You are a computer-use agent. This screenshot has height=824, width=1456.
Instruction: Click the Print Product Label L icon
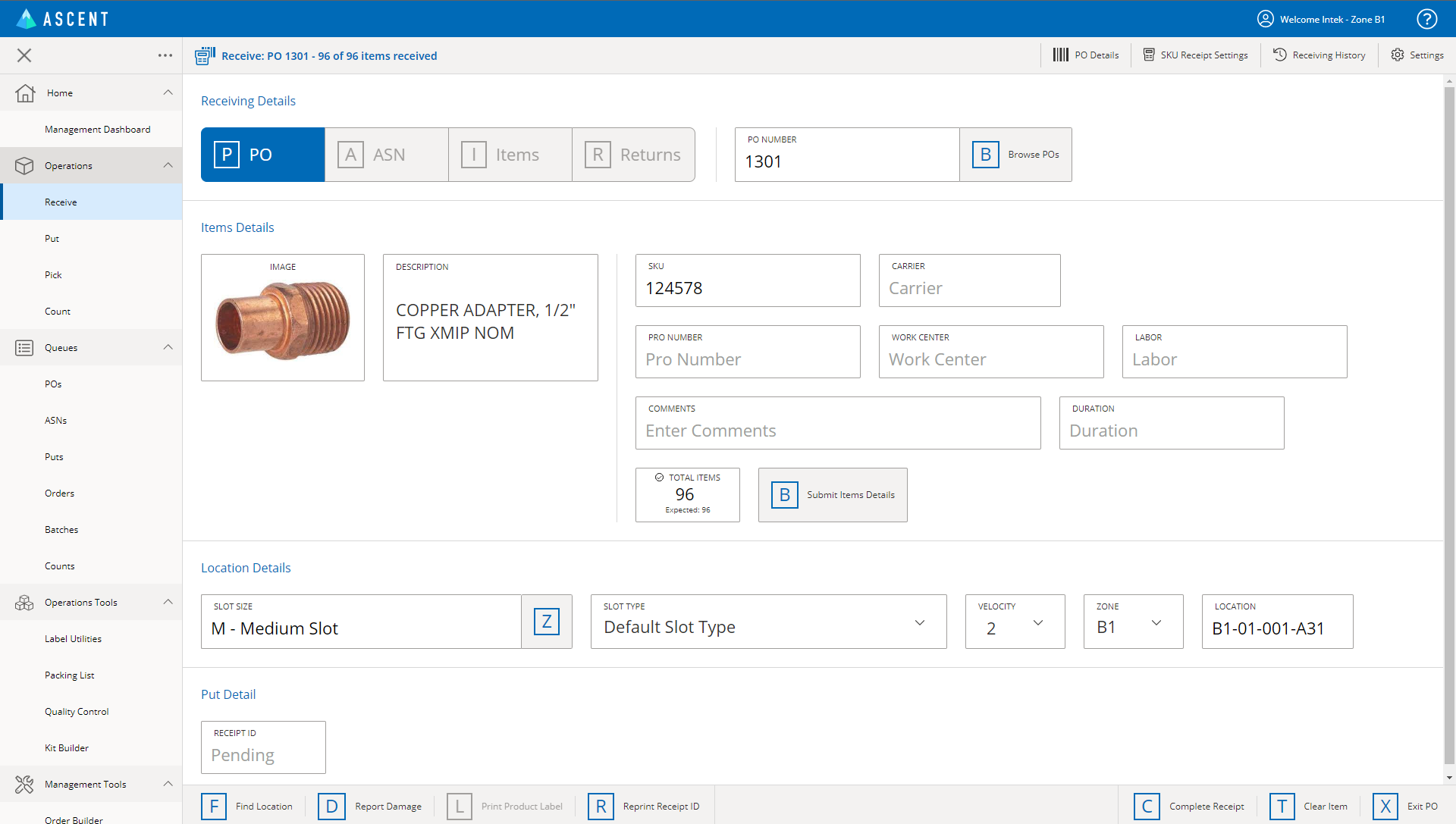[x=460, y=806]
